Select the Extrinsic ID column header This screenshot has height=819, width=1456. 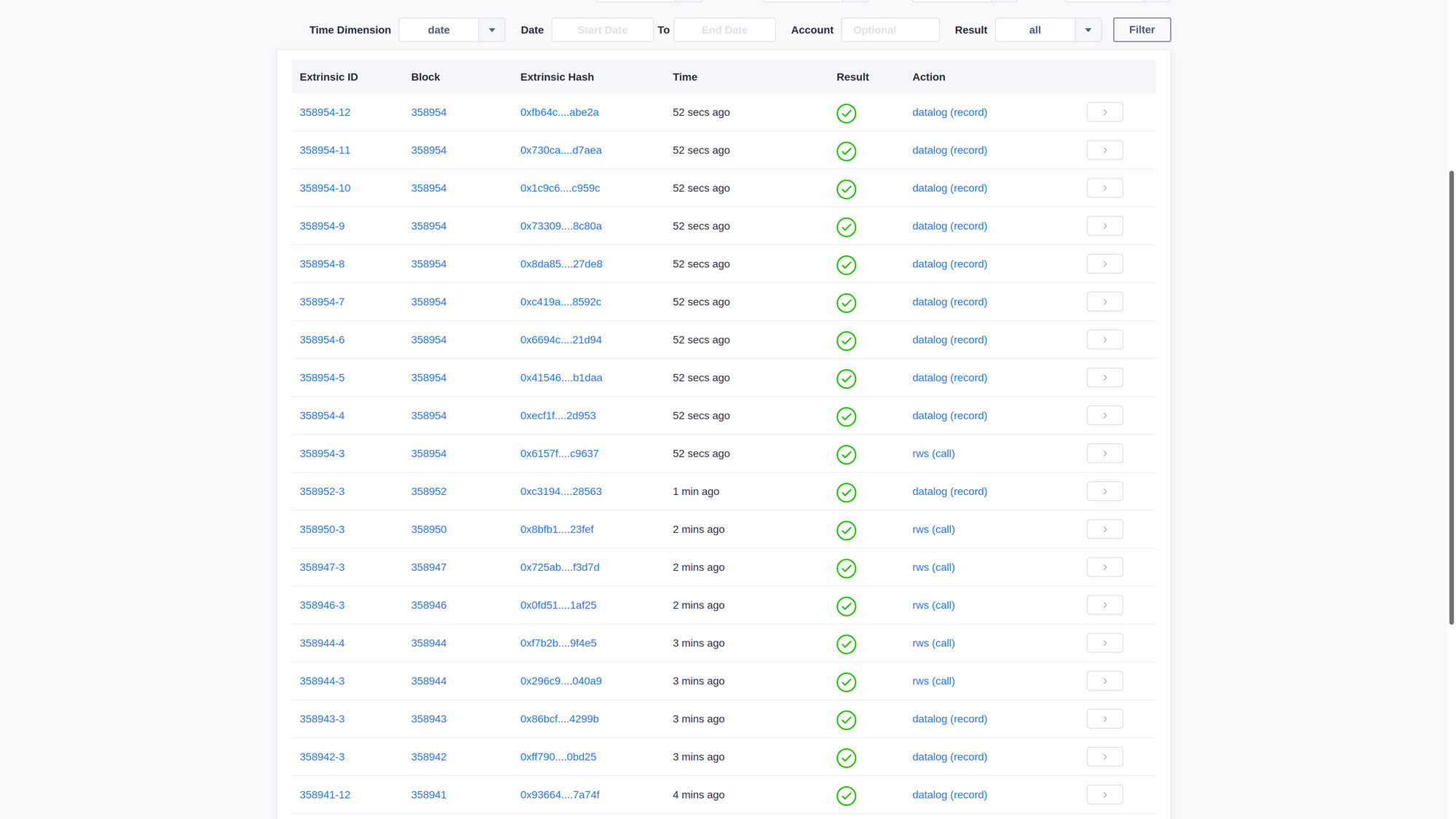click(328, 76)
